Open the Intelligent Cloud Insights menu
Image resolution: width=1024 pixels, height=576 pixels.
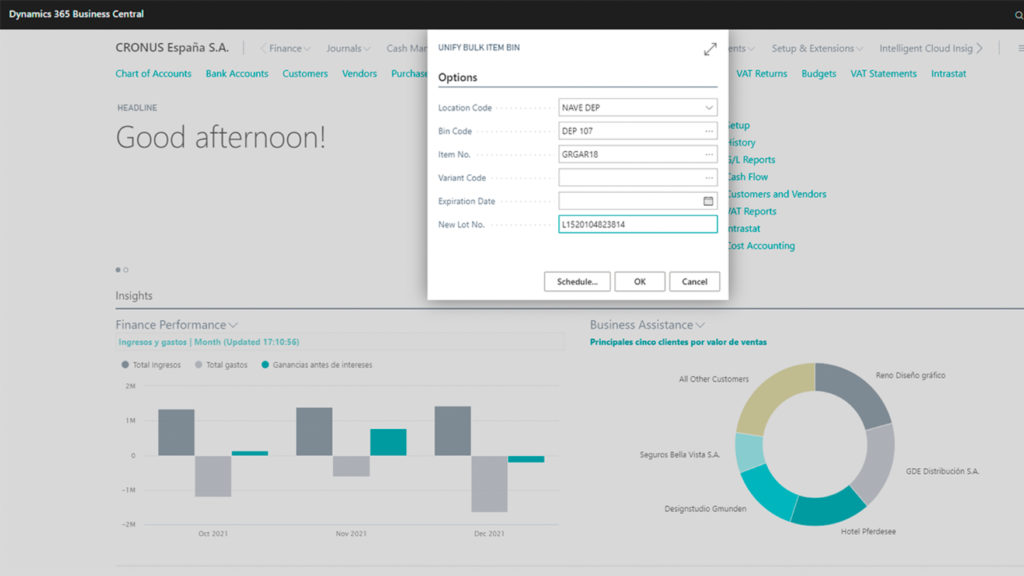coord(925,48)
